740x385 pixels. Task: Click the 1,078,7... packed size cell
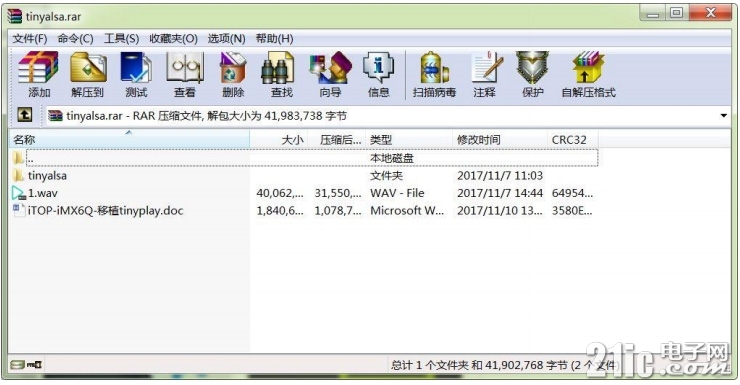tap(338, 210)
